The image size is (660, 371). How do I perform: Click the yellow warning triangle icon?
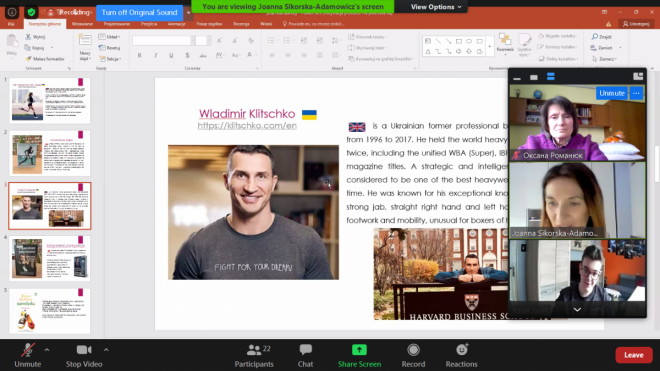(609, 24)
